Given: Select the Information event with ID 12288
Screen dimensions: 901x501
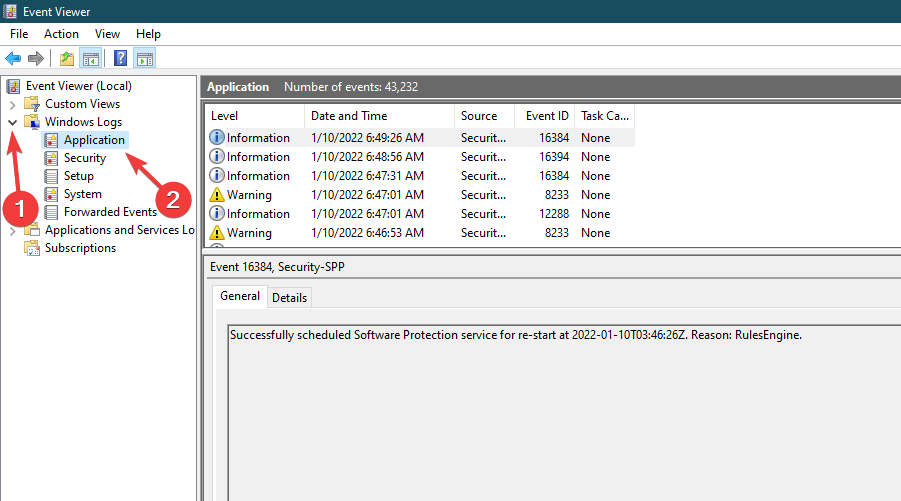Looking at the screenshot, I should pos(421,214).
